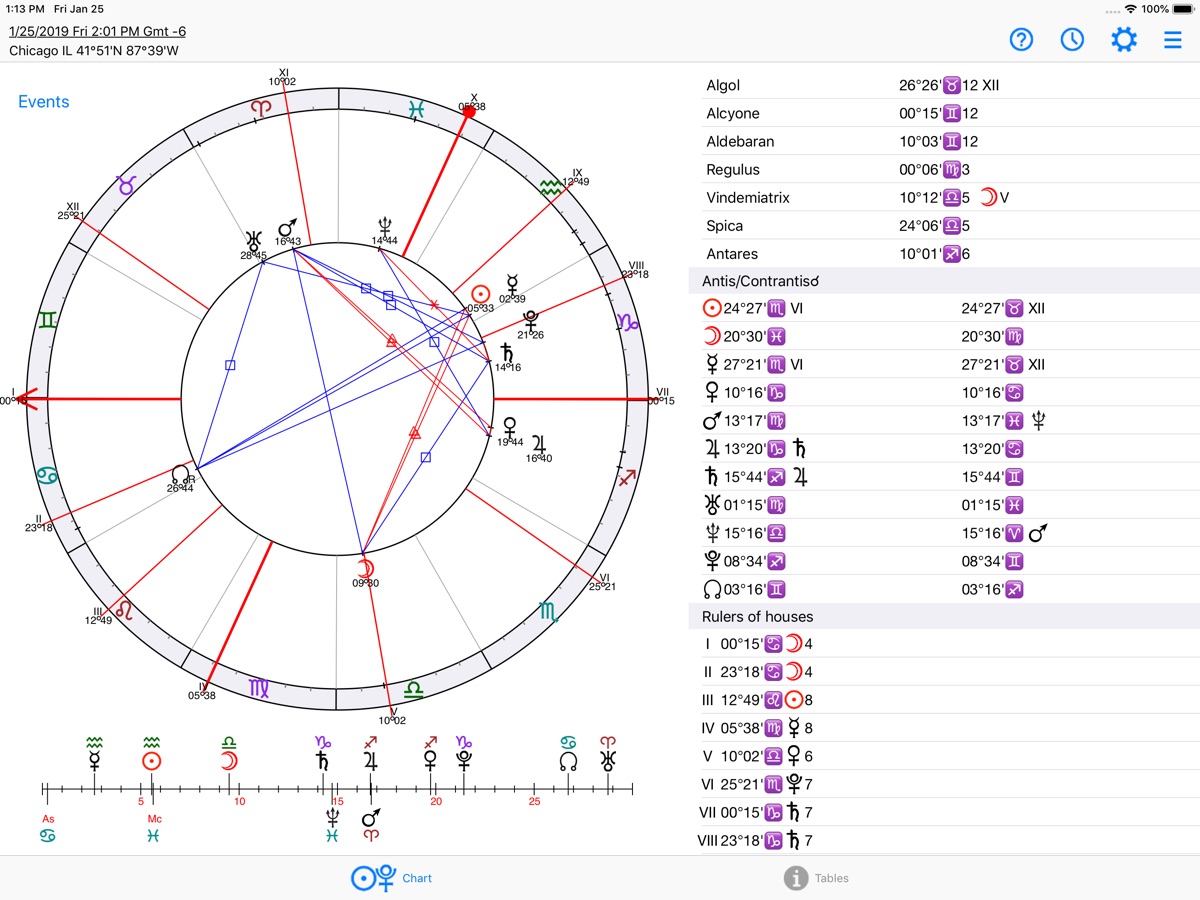
Task: Open the chart date and time header
Action: click(97, 31)
